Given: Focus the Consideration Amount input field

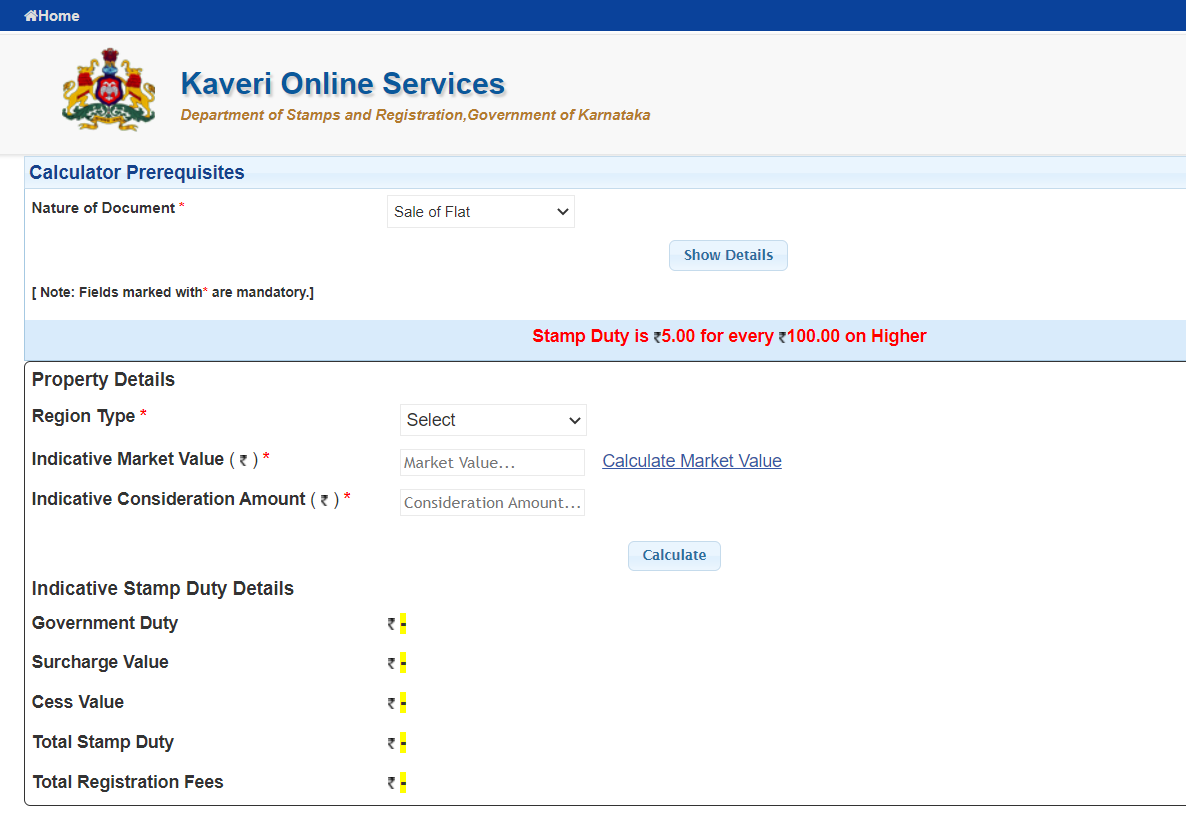Looking at the screenshot, I should click(492, 503).
